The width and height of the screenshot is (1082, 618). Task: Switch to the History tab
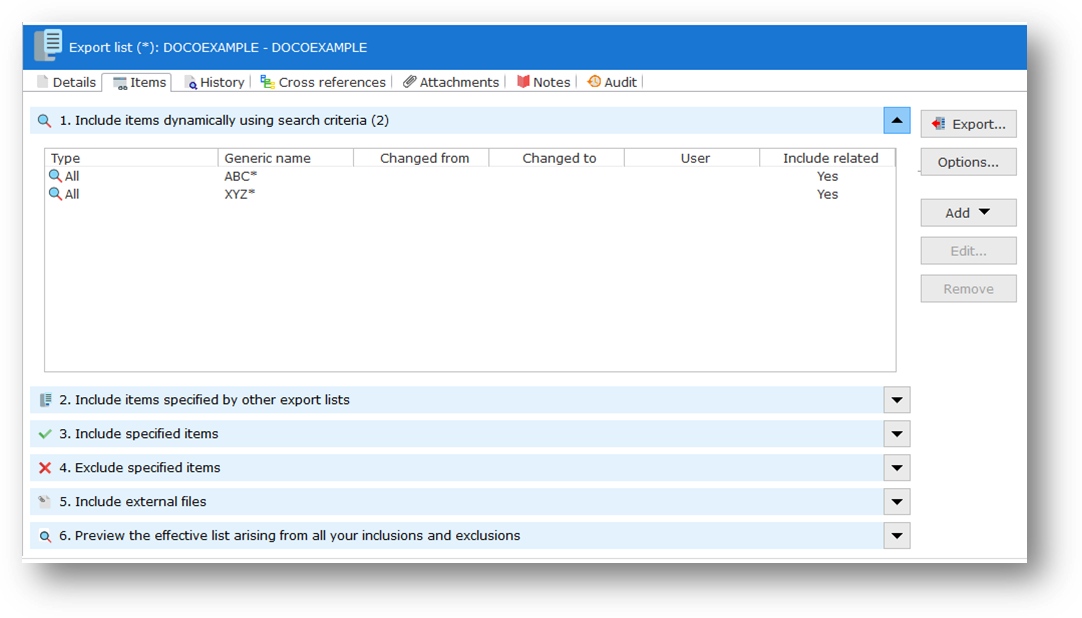214,82
